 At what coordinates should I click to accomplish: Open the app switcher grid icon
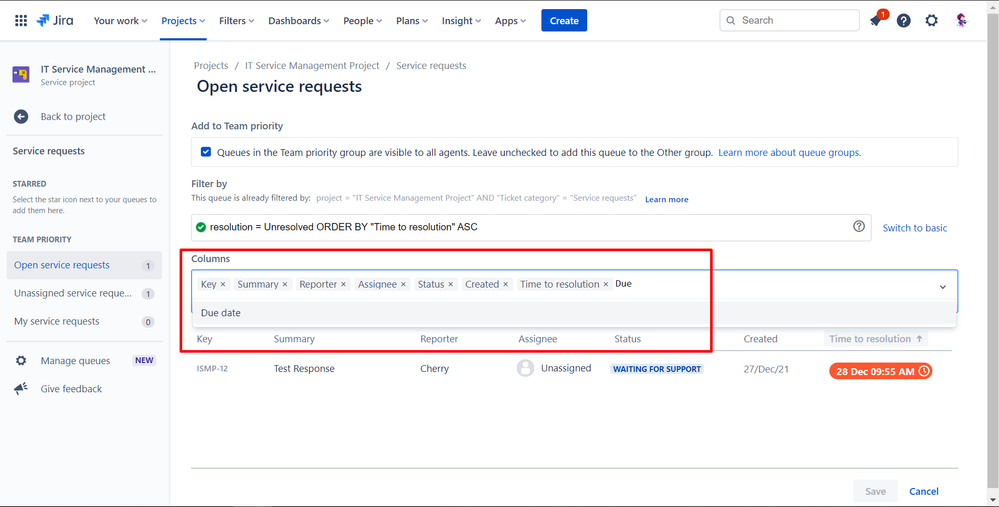point(21,20)
